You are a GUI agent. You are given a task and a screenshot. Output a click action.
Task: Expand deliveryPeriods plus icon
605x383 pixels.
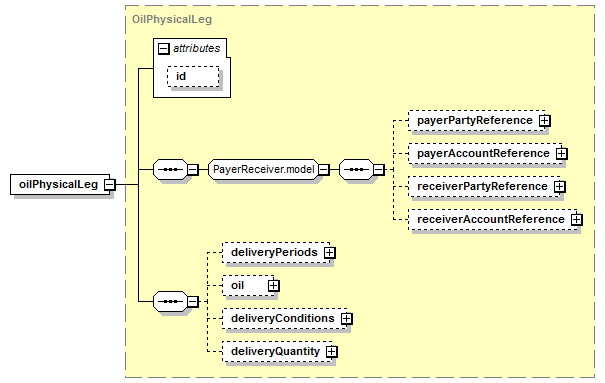click(x=330, y=253)
